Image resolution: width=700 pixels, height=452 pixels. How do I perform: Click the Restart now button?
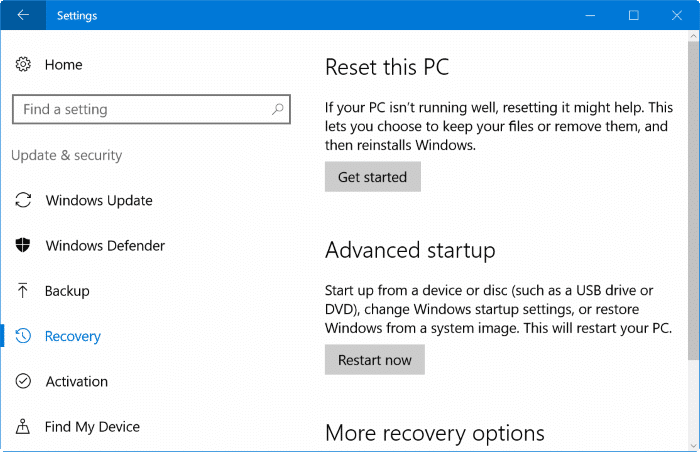(375, 360)
